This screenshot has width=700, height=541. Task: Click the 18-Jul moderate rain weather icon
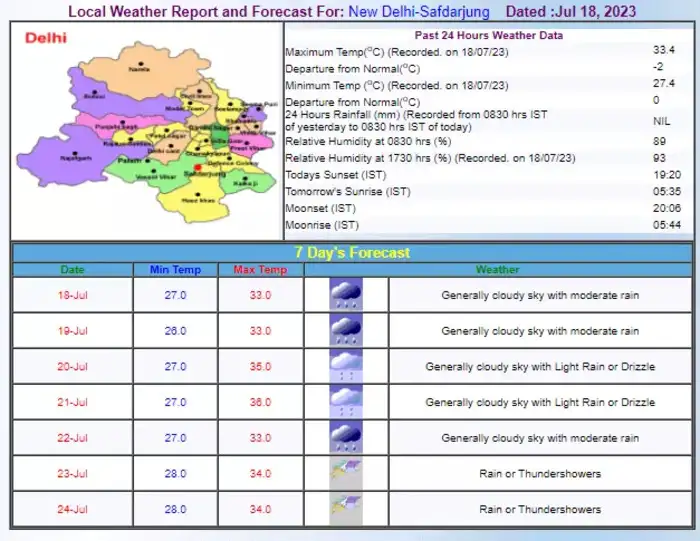click(x=346, y=295)
